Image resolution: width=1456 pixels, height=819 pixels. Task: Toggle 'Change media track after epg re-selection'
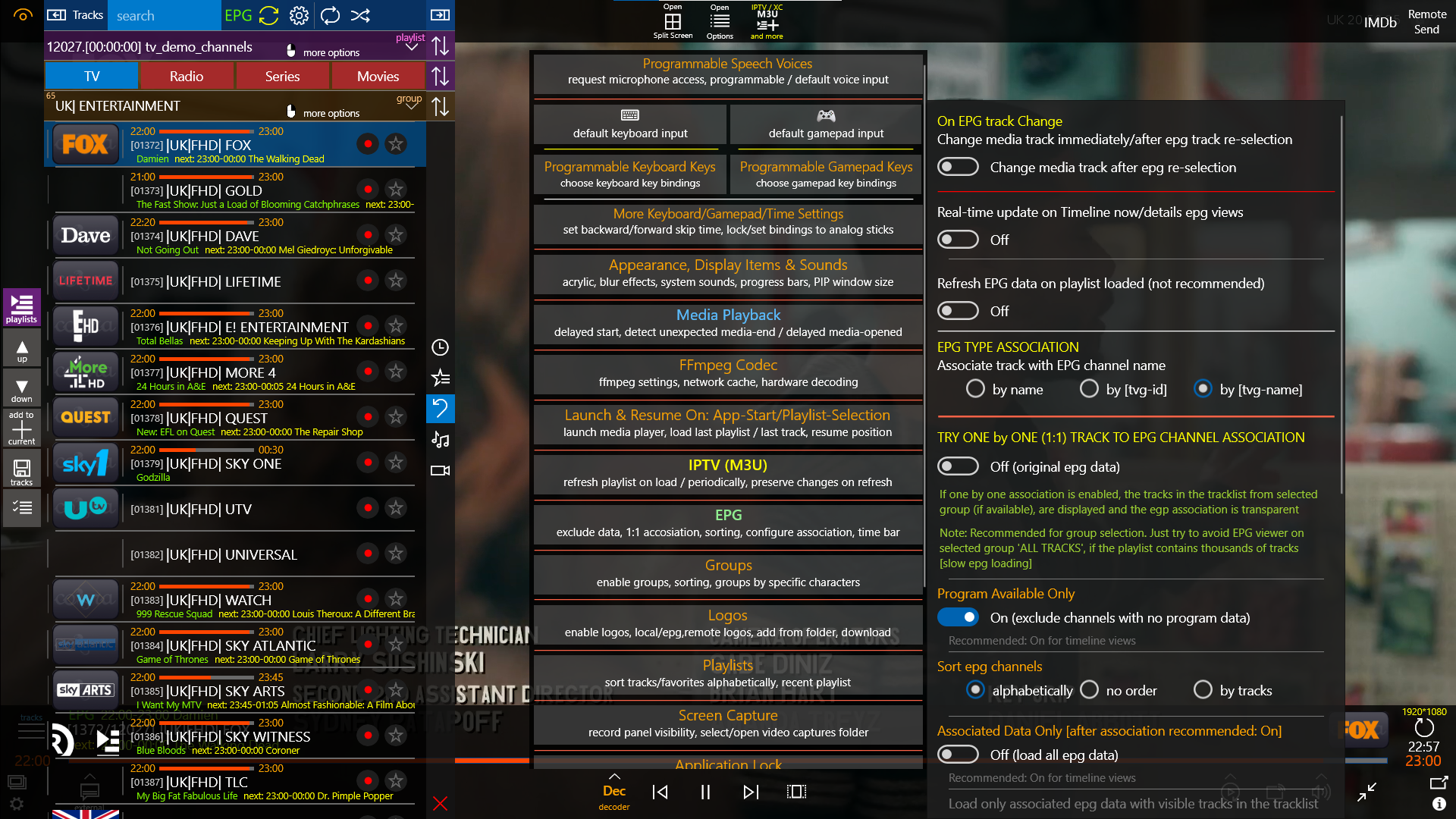click(x=957, y=167)
